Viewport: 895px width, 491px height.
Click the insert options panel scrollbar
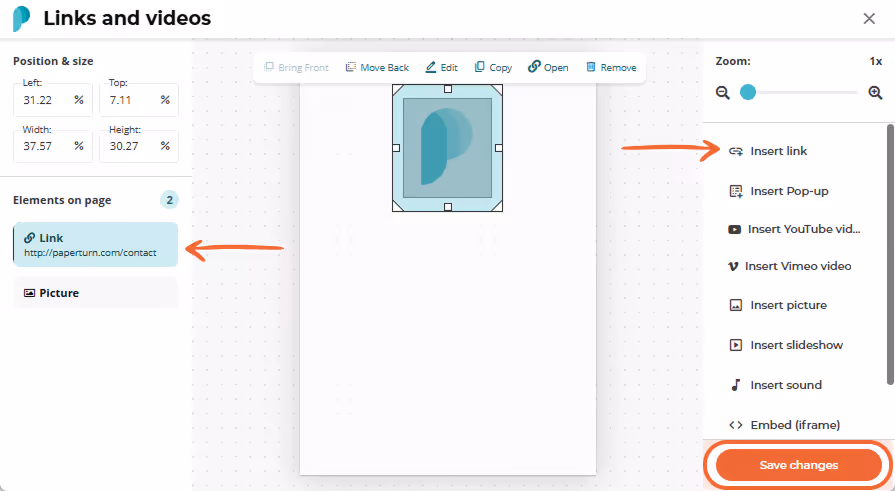(890, 255)
